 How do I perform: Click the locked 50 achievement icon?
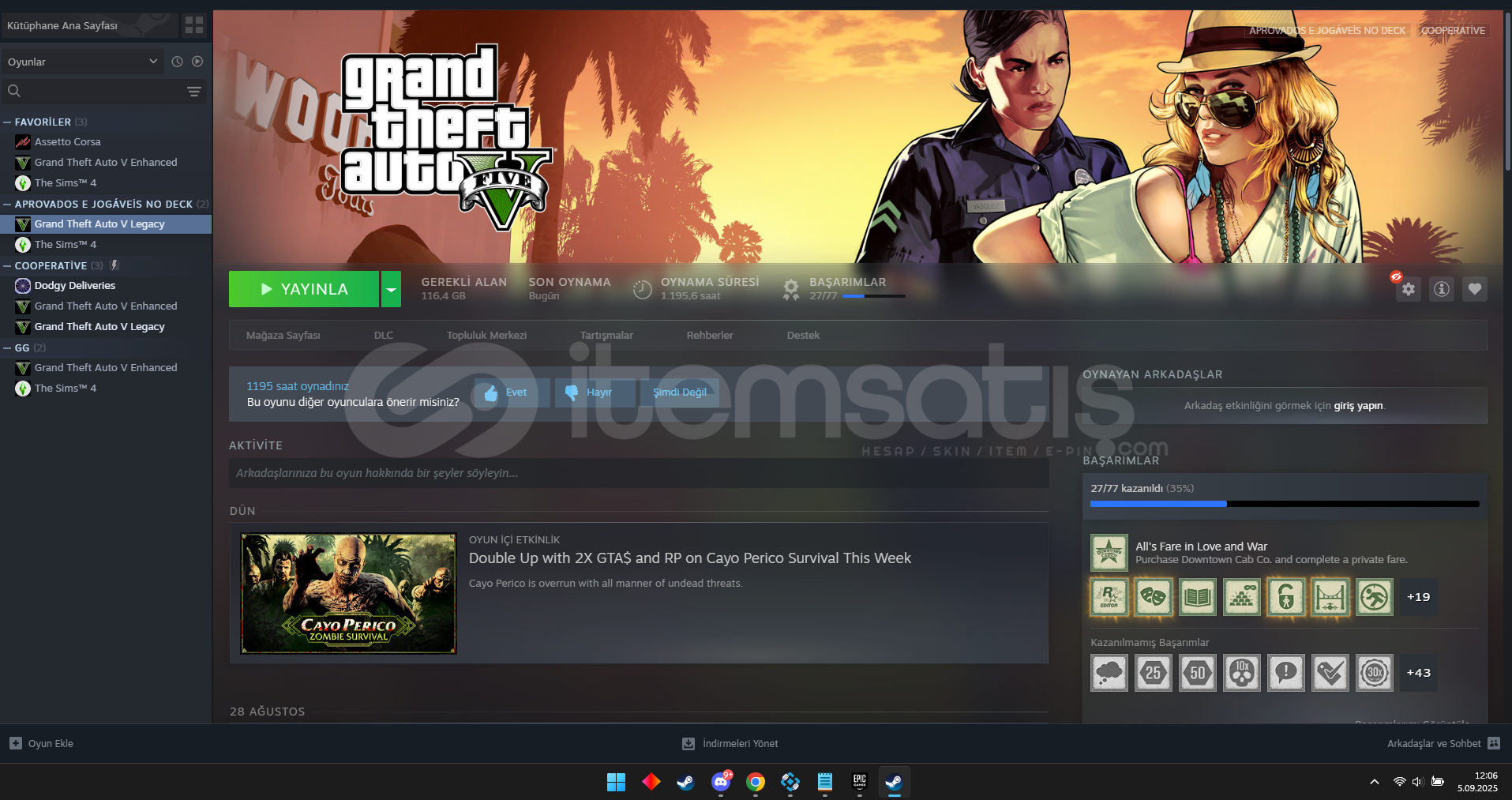[1198, 673]
